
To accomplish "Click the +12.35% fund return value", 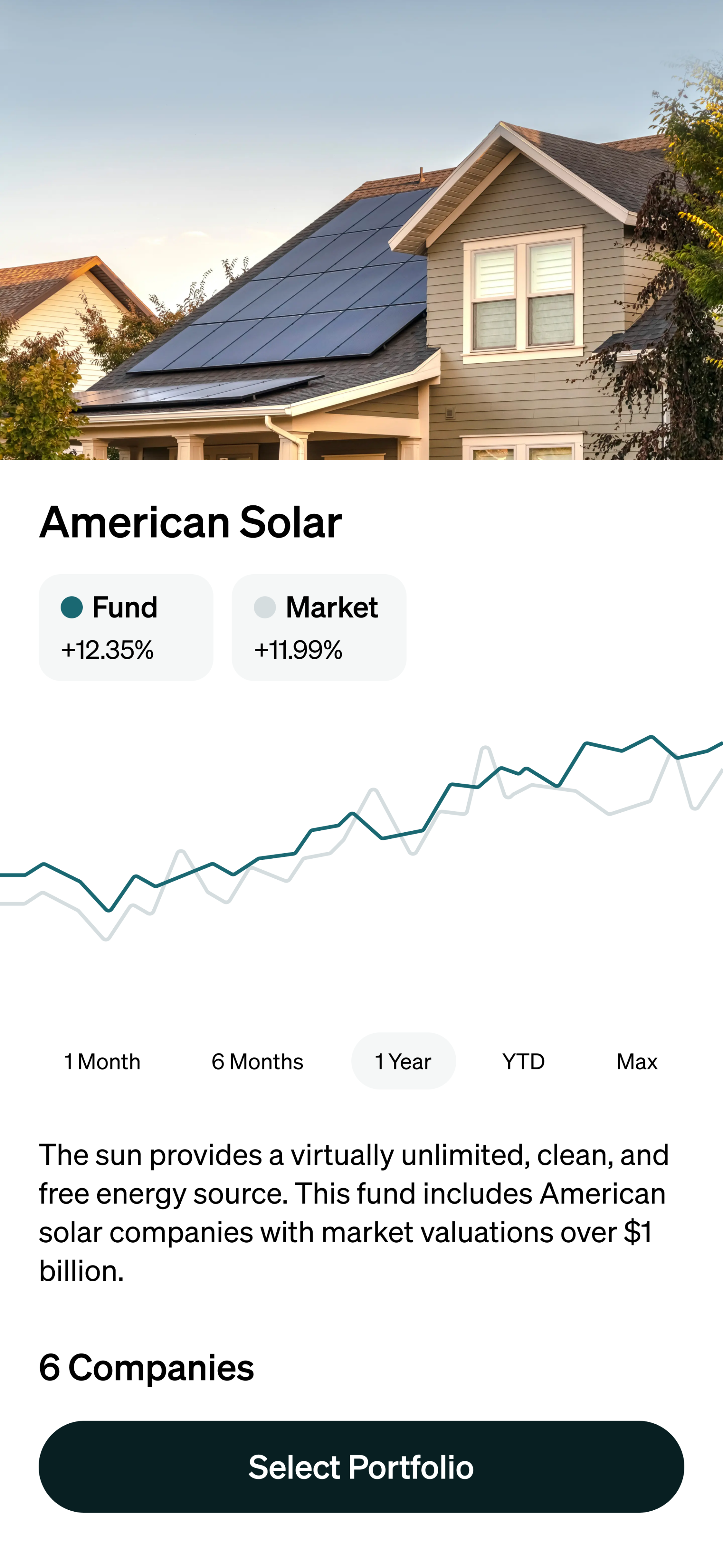I will pyautogui.click(x=107, y=650).
